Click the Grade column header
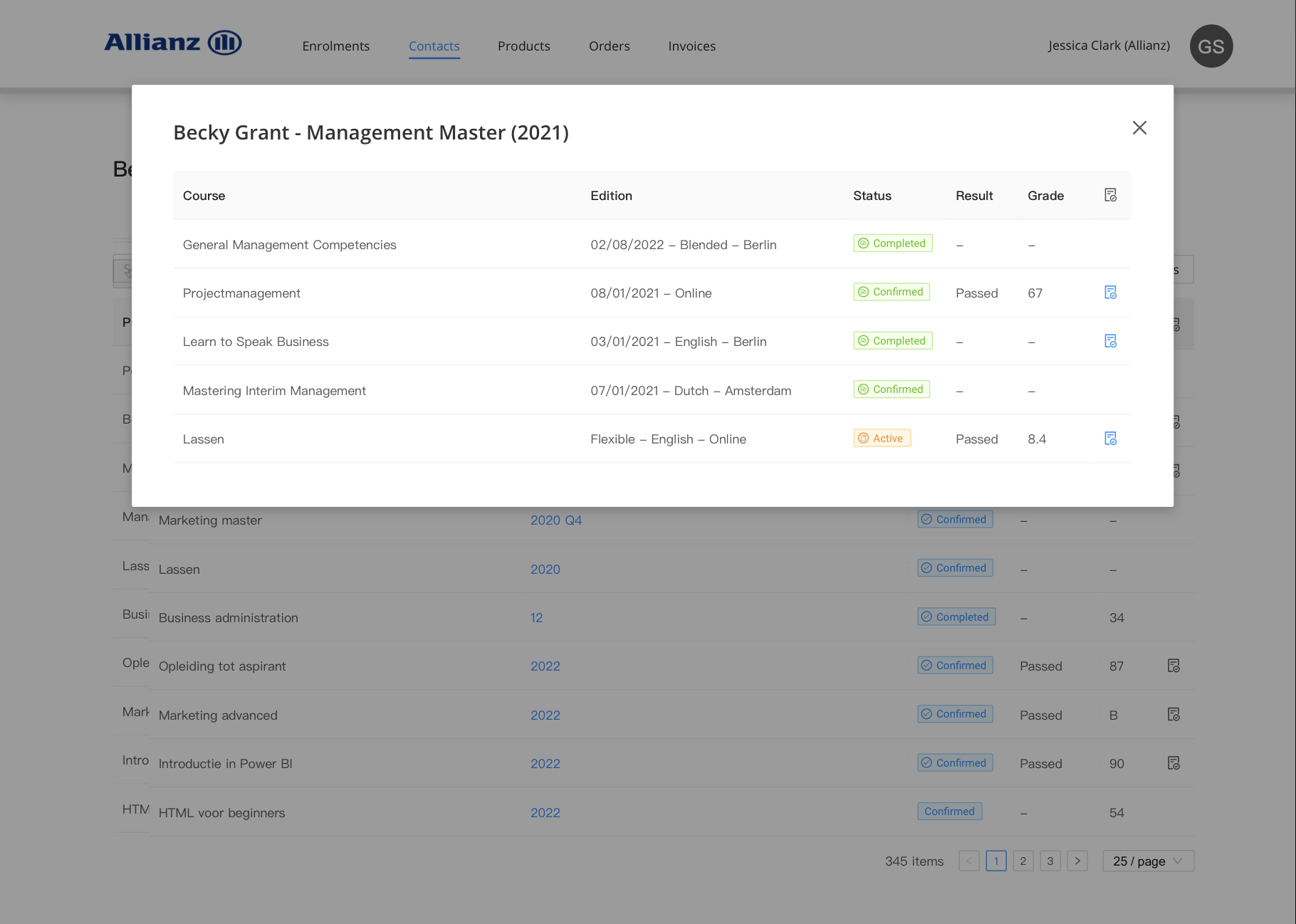Screen dimensions: 1296x924 pos(1045,196)
